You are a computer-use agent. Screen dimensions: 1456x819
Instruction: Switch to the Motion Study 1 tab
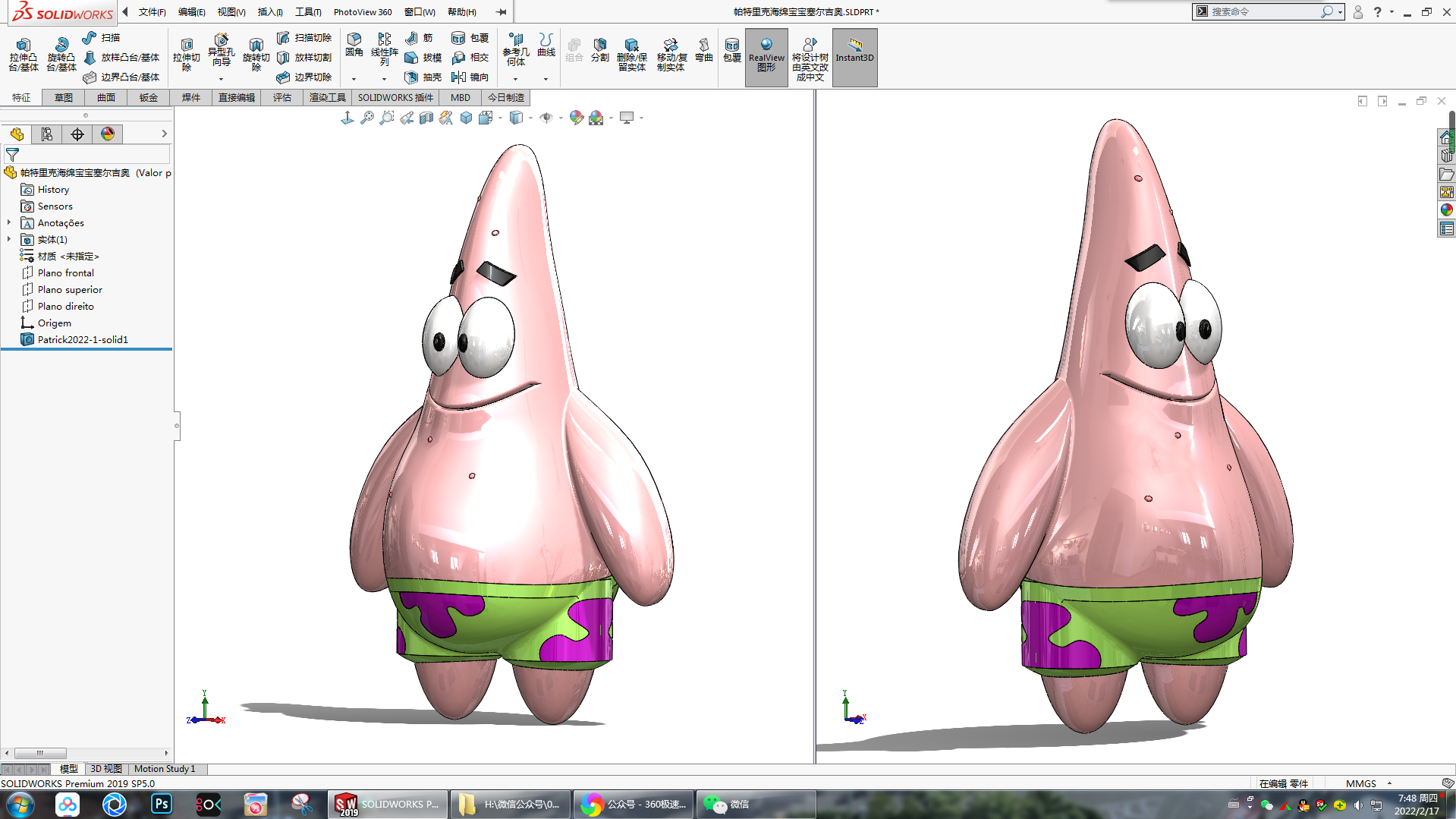(165, 769)
